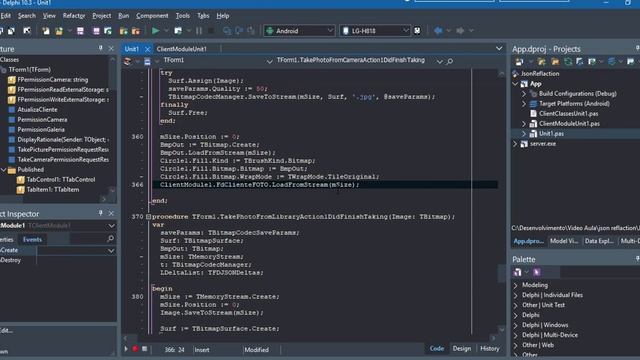Open the View menu

[49, 16]
